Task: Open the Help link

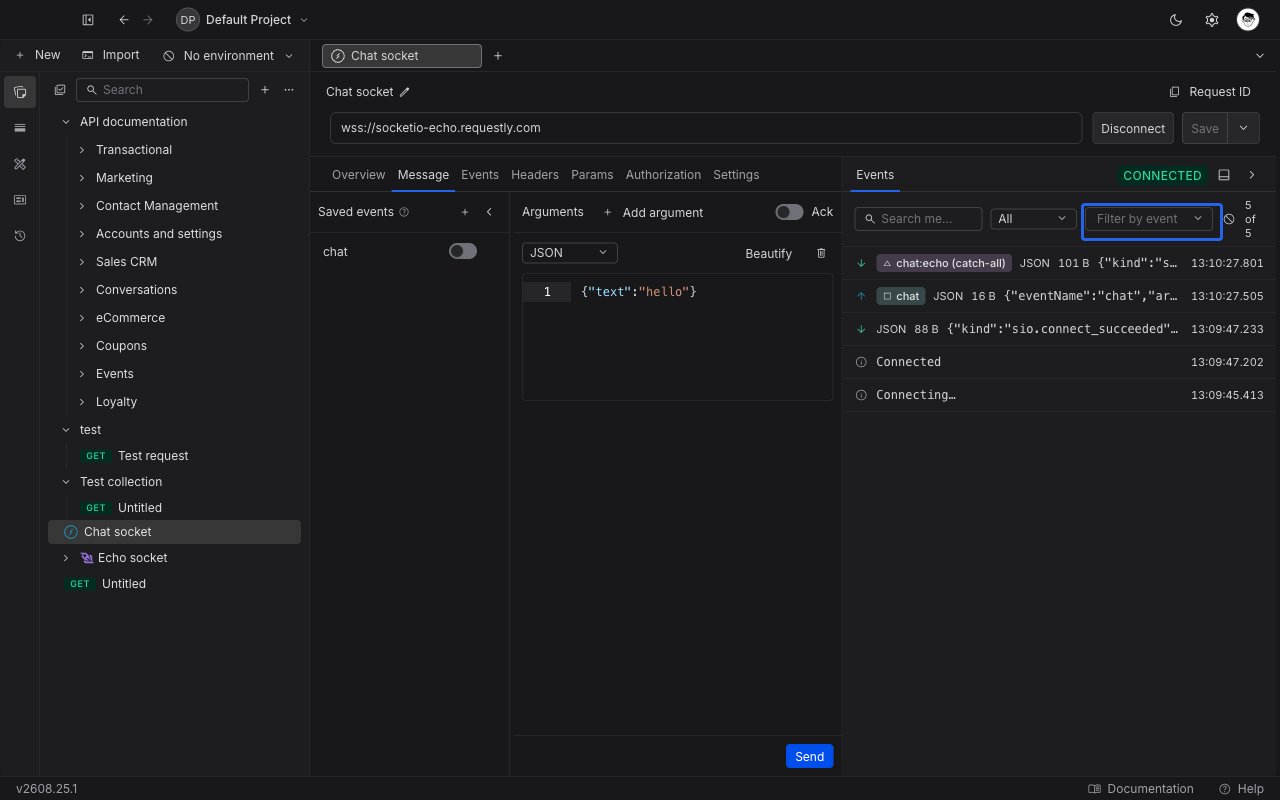Action: click(x=1241, y=789)
